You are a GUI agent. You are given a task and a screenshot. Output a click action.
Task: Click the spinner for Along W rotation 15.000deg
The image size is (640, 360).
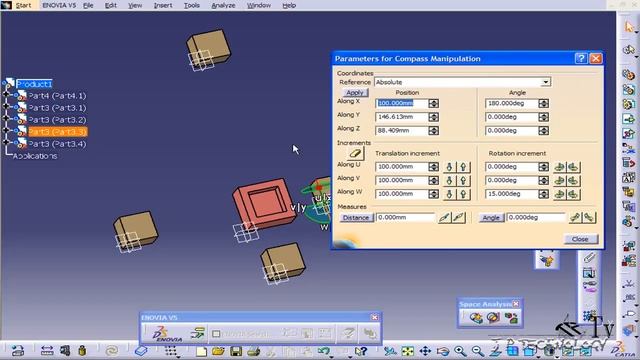pyautogui.click(x=543, y=194)
